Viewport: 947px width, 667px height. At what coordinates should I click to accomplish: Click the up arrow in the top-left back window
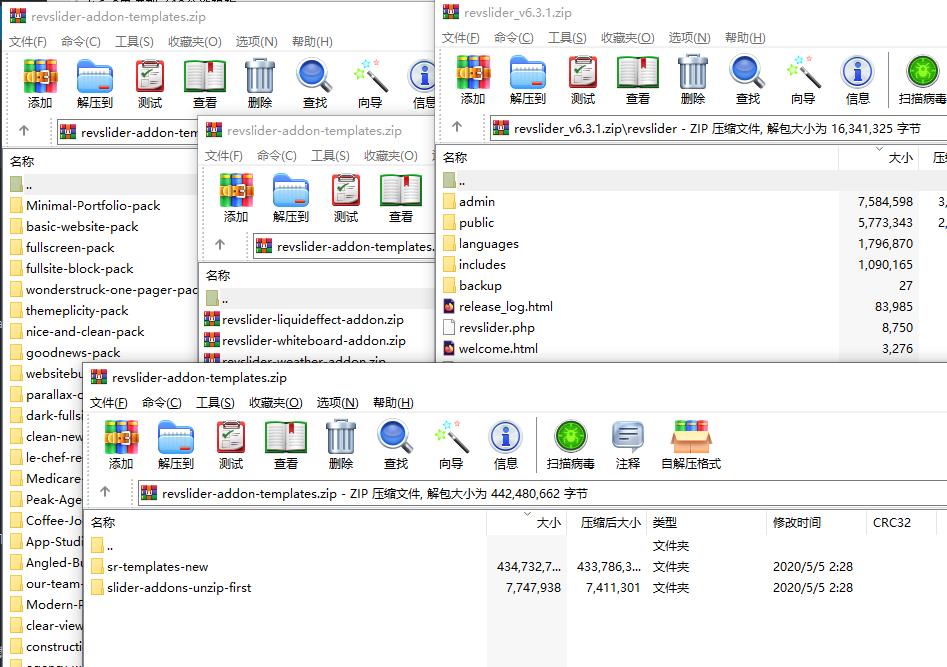(24, 130)
